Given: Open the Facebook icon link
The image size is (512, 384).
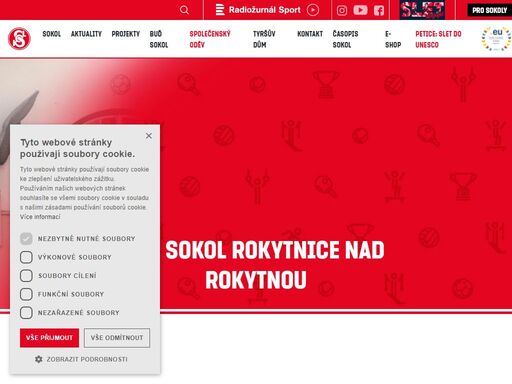Looking at the screenshot, I should (379, 10).
